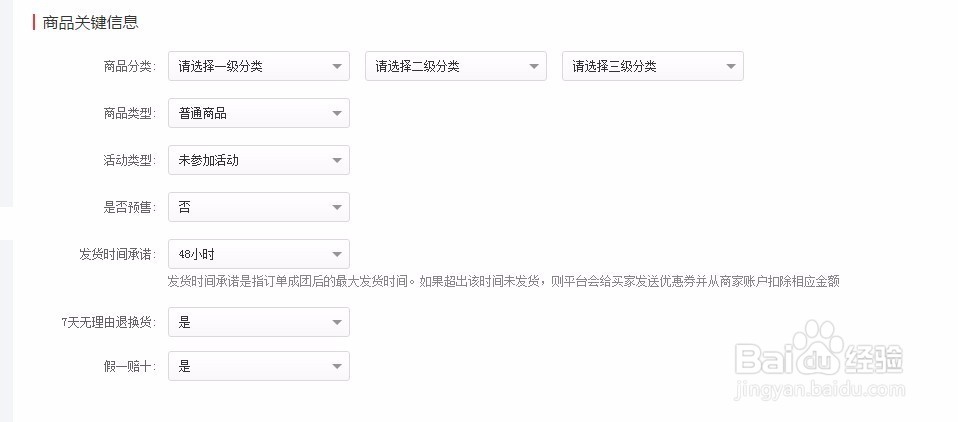The width and height of the screenshot is (958, 422).
Task: Open the 7天无理由退换货 dropdown
Action: (258, 322)
